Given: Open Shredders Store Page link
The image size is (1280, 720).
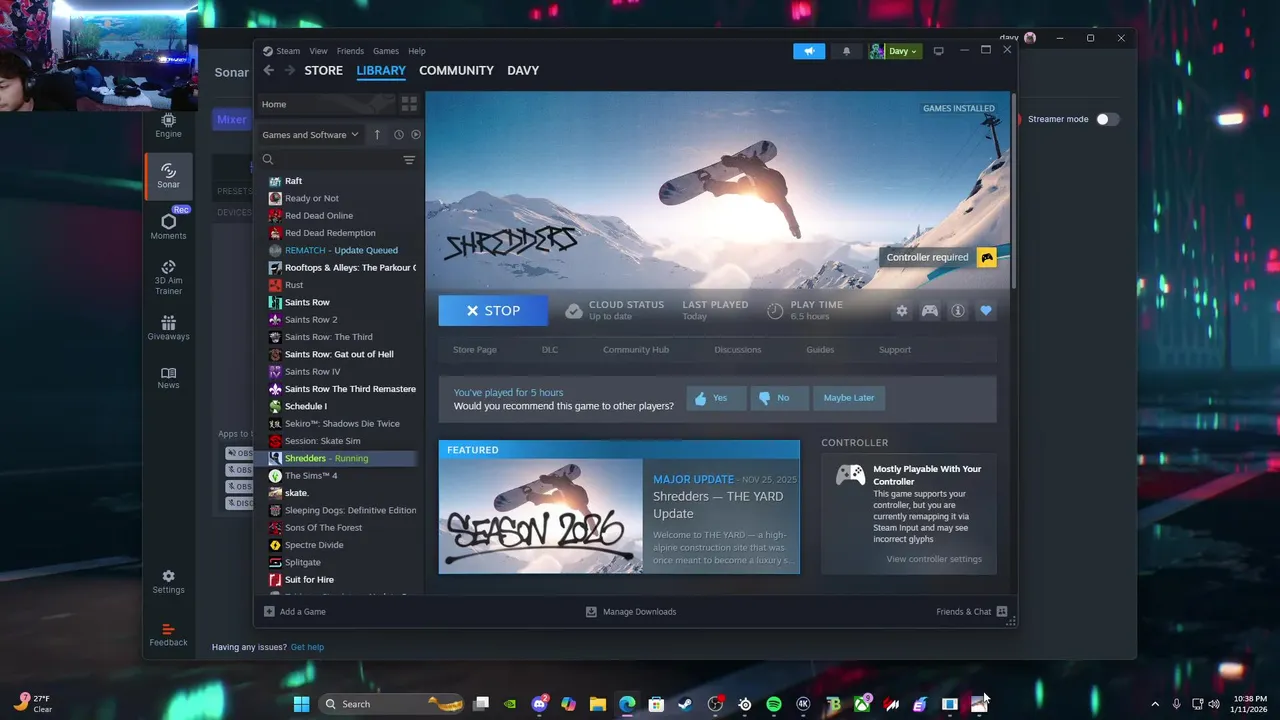Looking at the screenshot, I should click(x=475, y=350).
